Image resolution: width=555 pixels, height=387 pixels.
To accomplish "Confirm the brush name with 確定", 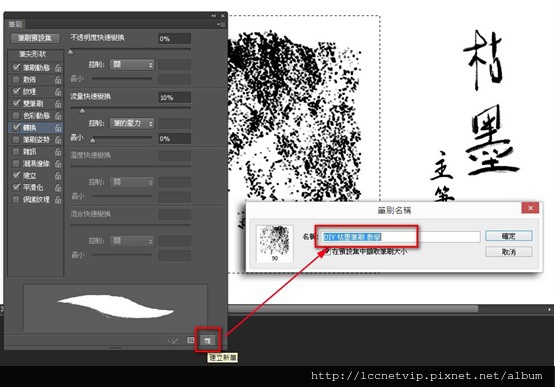I will (x=509, y=236).
